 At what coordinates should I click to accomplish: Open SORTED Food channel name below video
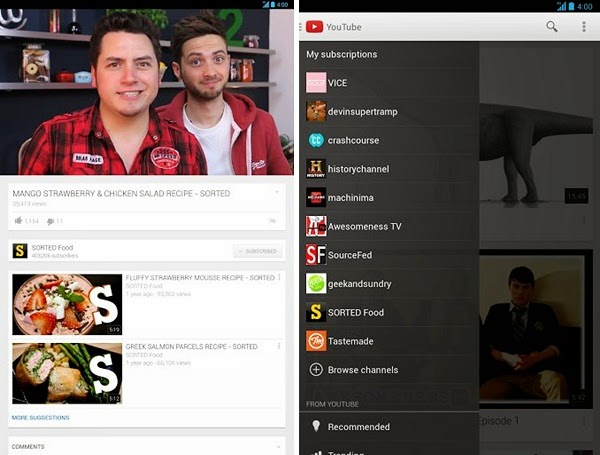(x=52, y=248)
